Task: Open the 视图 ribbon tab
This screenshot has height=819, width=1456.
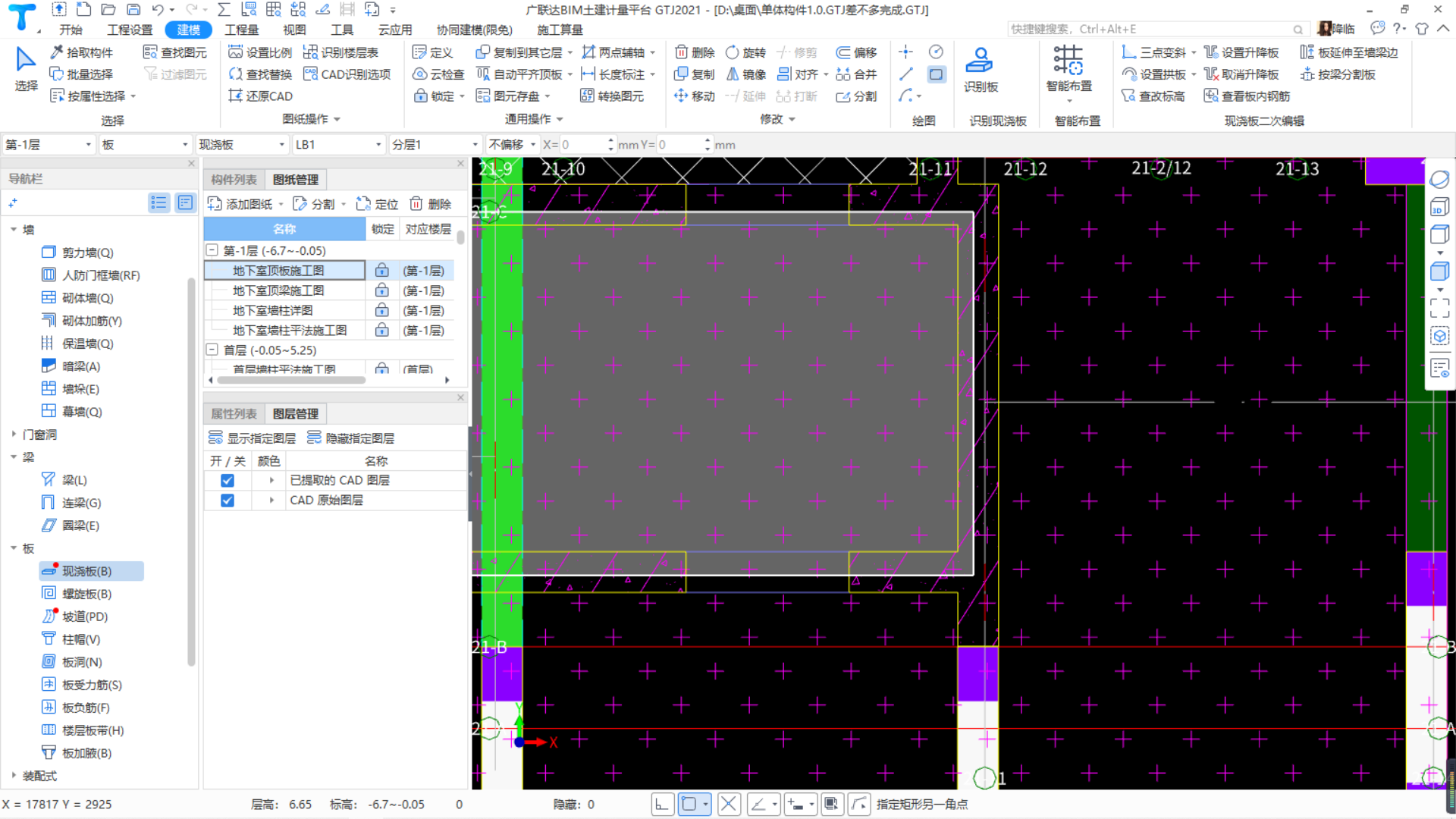Action: pyautogui.click(x=294, y=30)
